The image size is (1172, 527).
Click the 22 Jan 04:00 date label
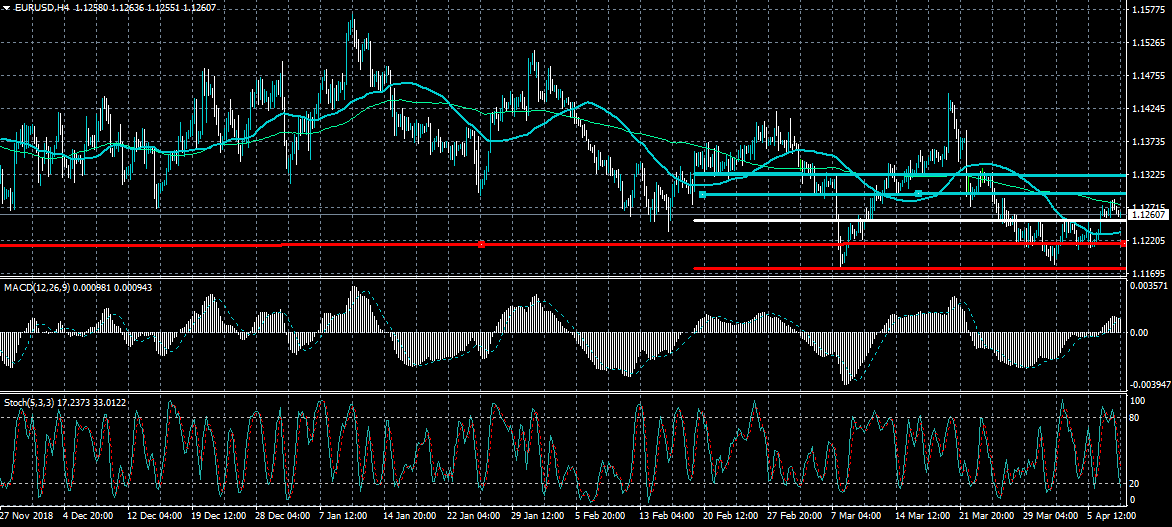pos(474,517)
